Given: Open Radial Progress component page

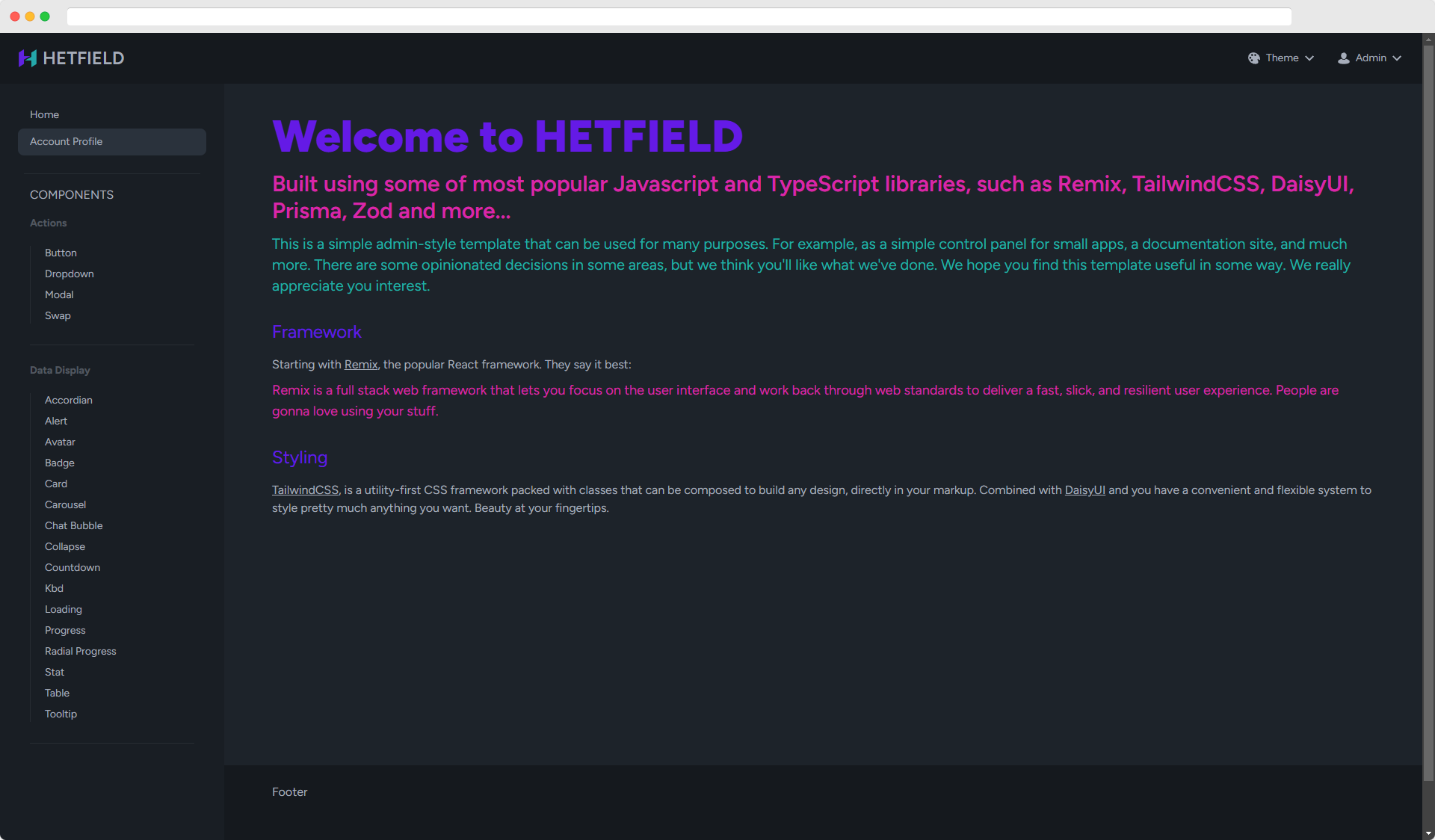Looking at the screenshot, I should pos(81,651).
